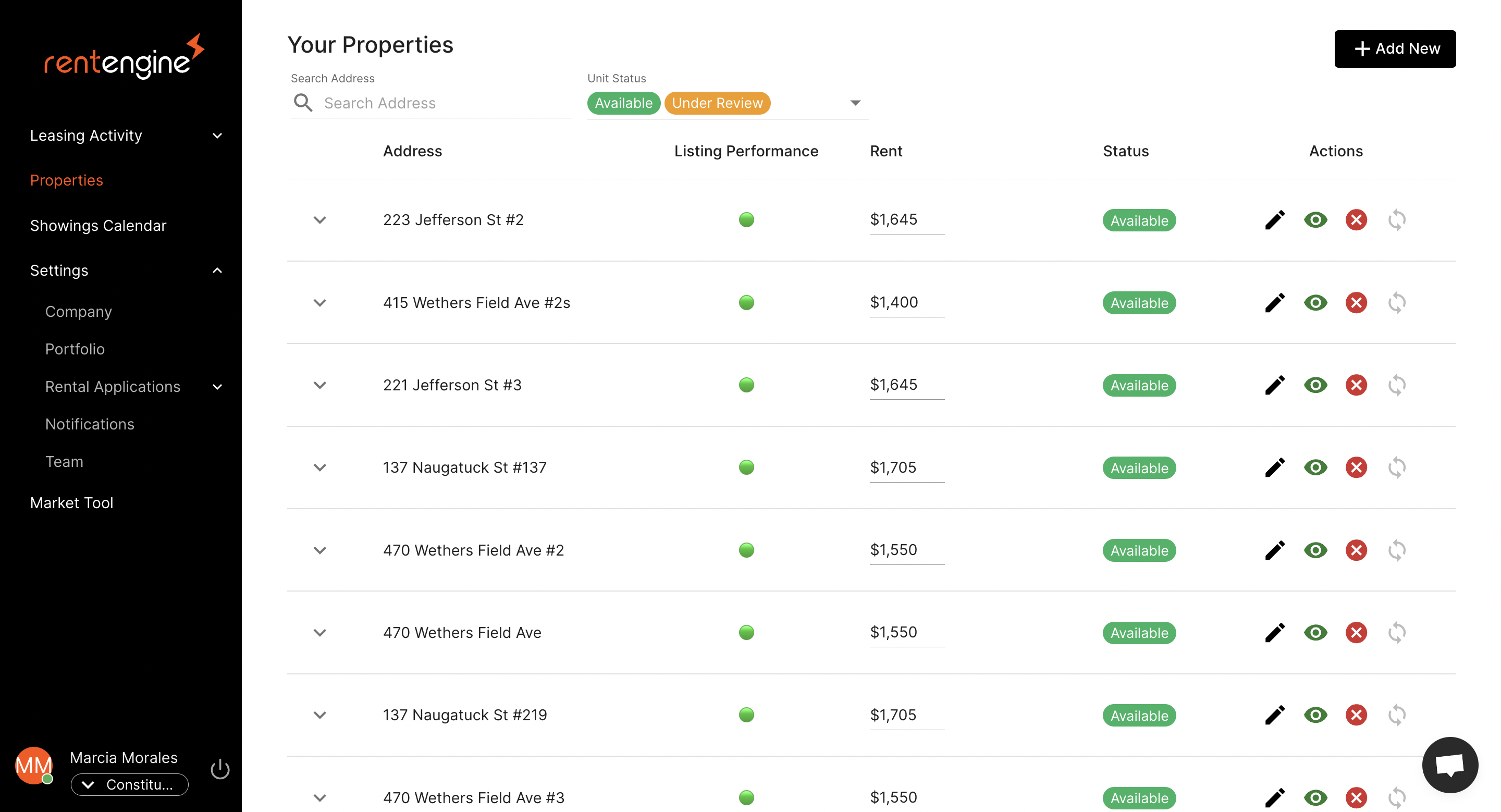This screenshot has height=812, width=1501.
Task: Toggle visibility of 415 Wethers Field Ave #2s
Action: coord(1315,303)
